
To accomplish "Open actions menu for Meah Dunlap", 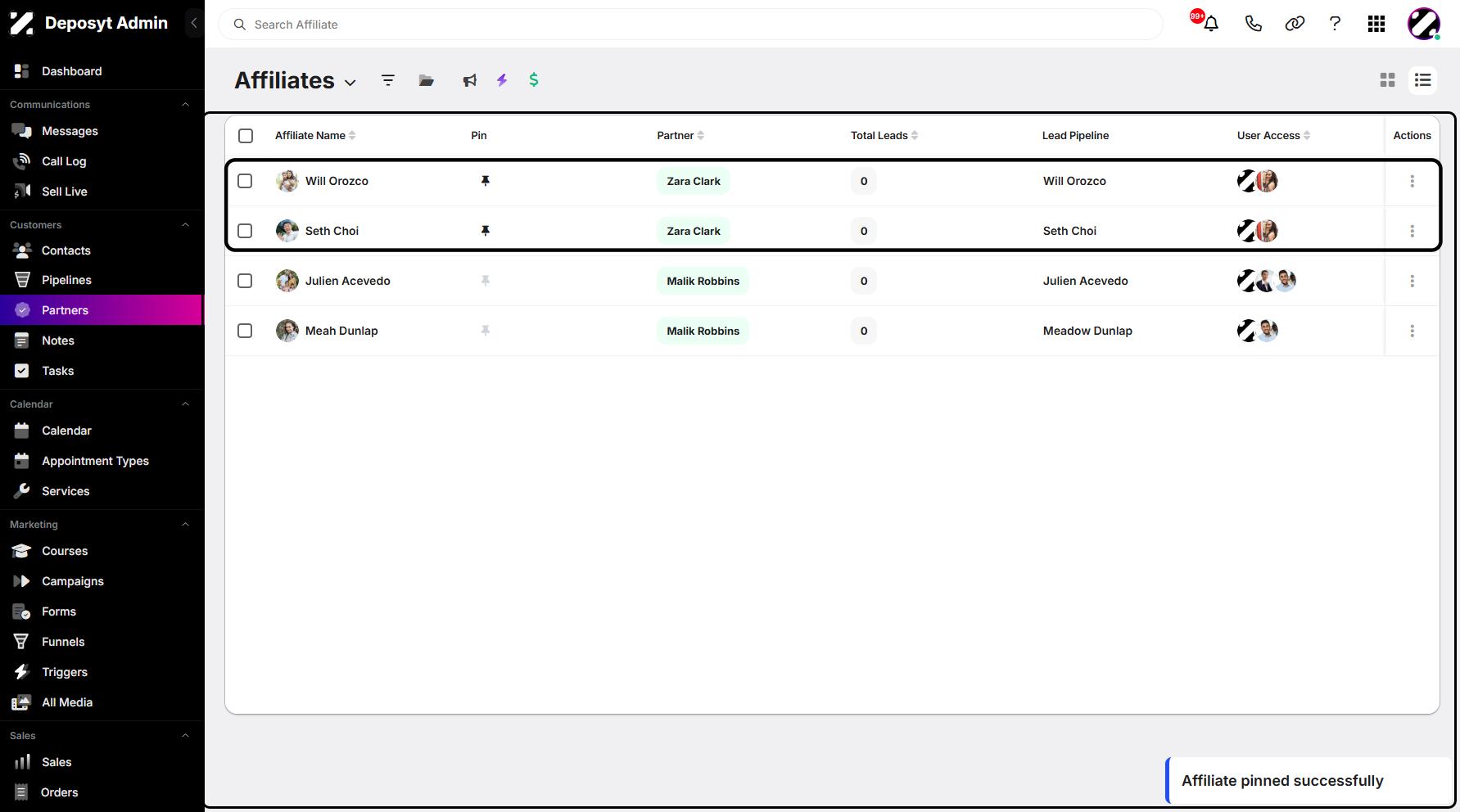I will (1413, 331).
